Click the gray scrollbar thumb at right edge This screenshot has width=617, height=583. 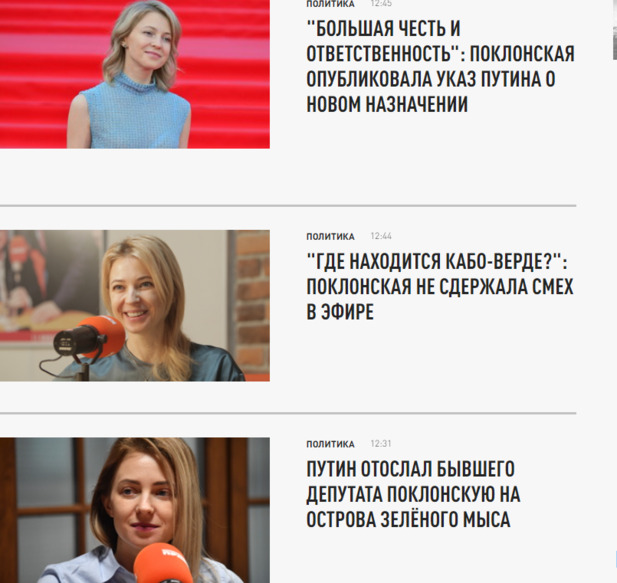pyautogui.click(x=615, y=43)
